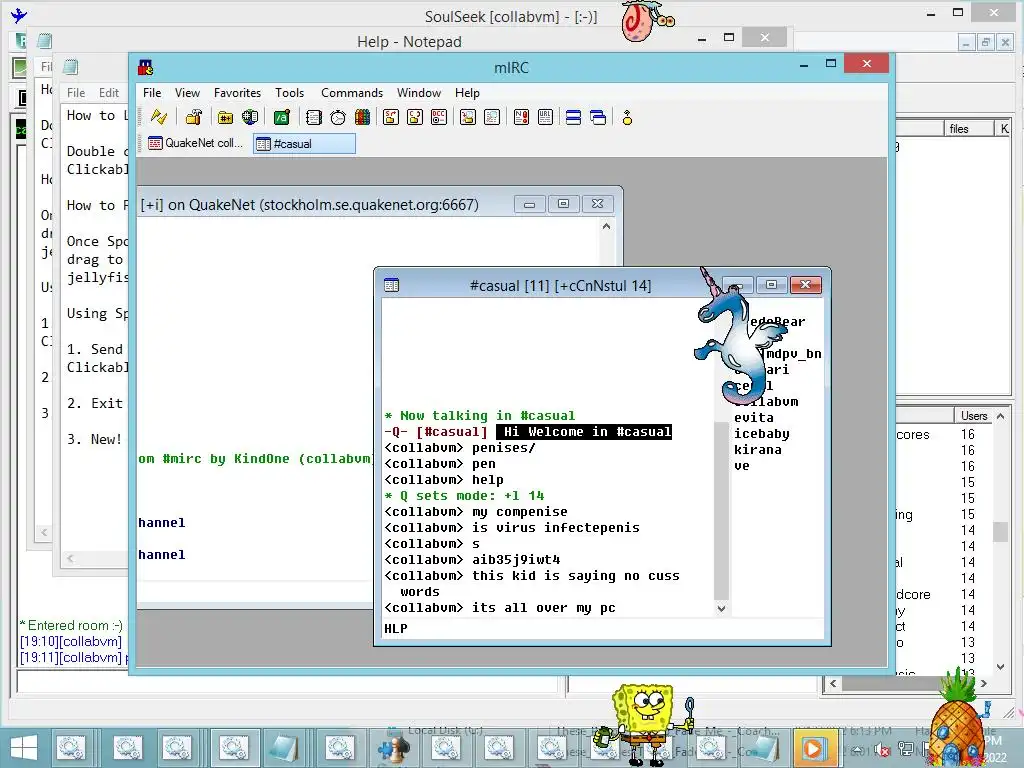This screenshot has width=1024, height=768.
Task: Click the #casual chat input field
Action: click(x=602, y=628)
